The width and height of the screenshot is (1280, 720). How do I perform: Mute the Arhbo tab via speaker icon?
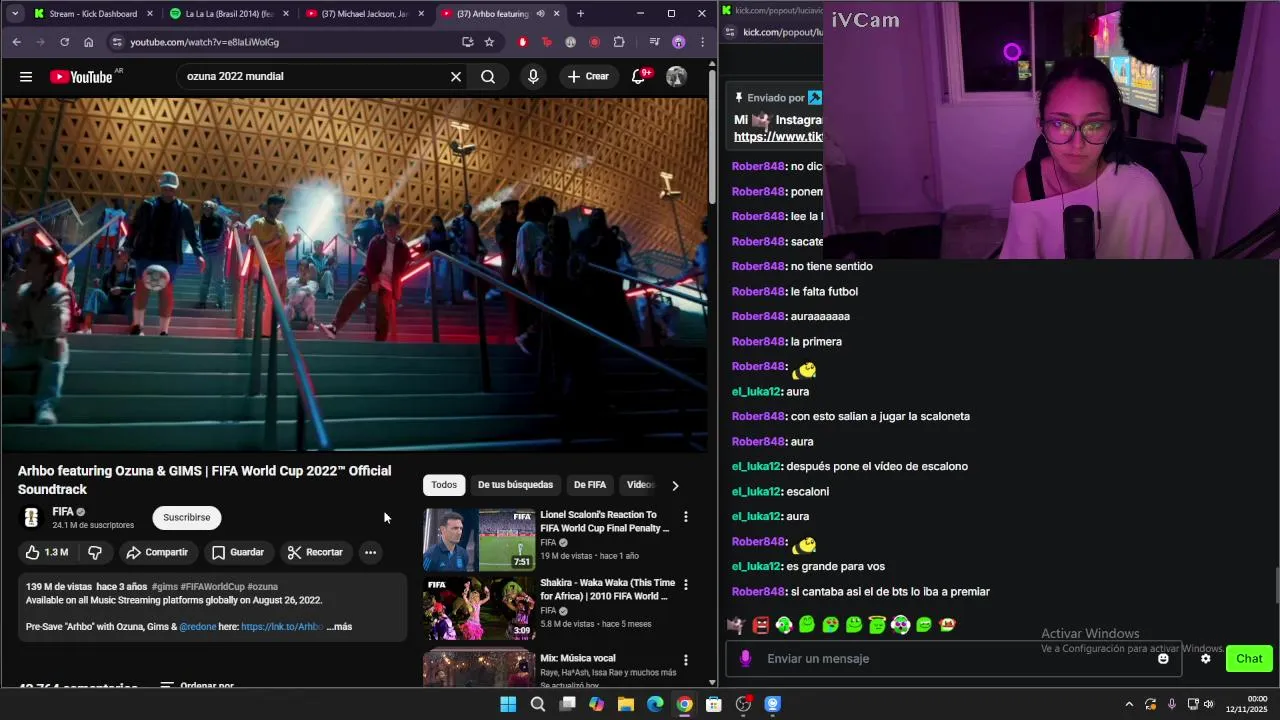pyautogui.click(x=540, y=14)
